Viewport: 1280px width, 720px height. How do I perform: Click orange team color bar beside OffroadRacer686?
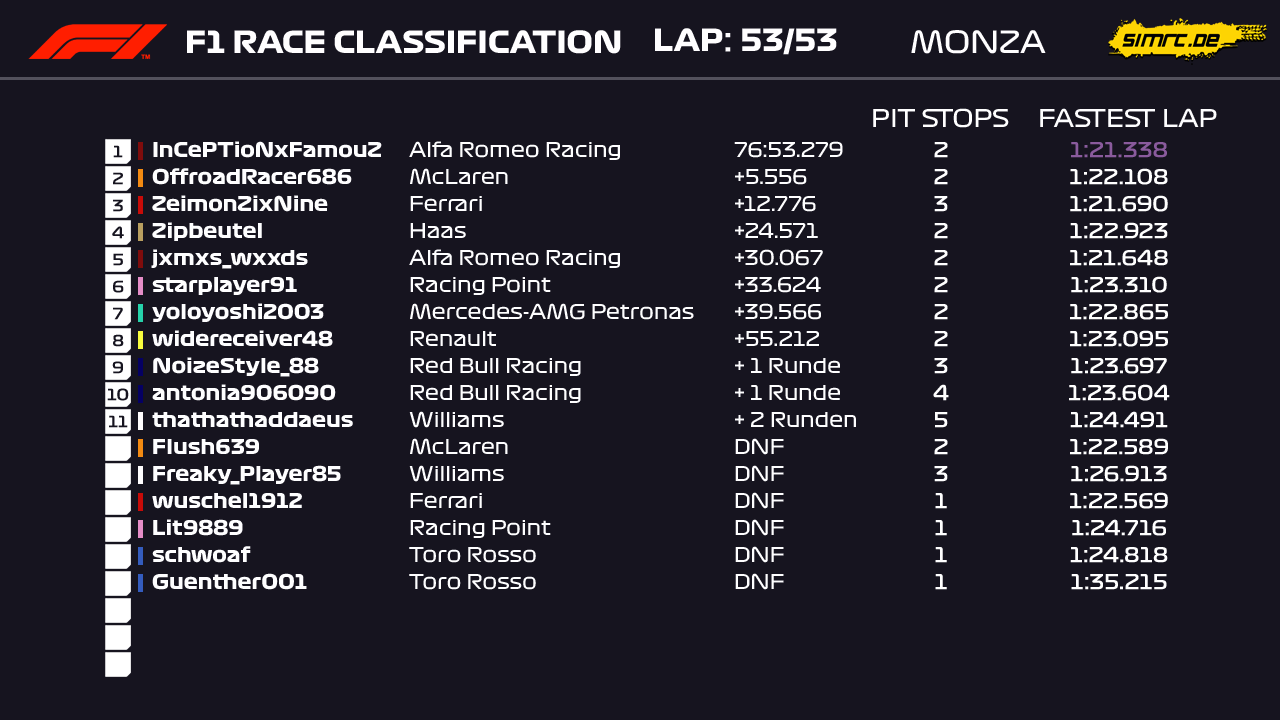[140, 178]
